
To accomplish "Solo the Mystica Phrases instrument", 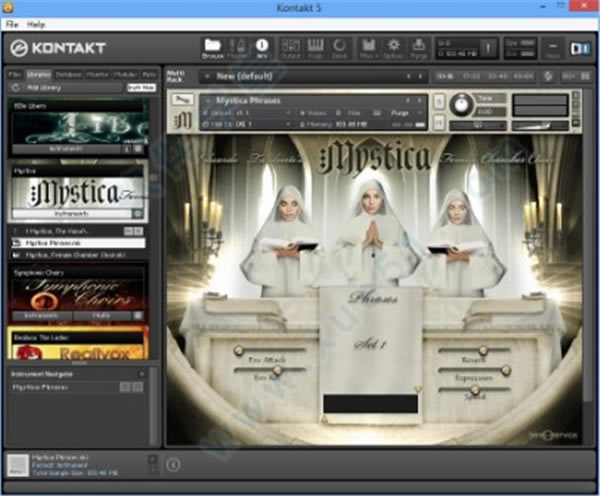I will coord(439,102).
